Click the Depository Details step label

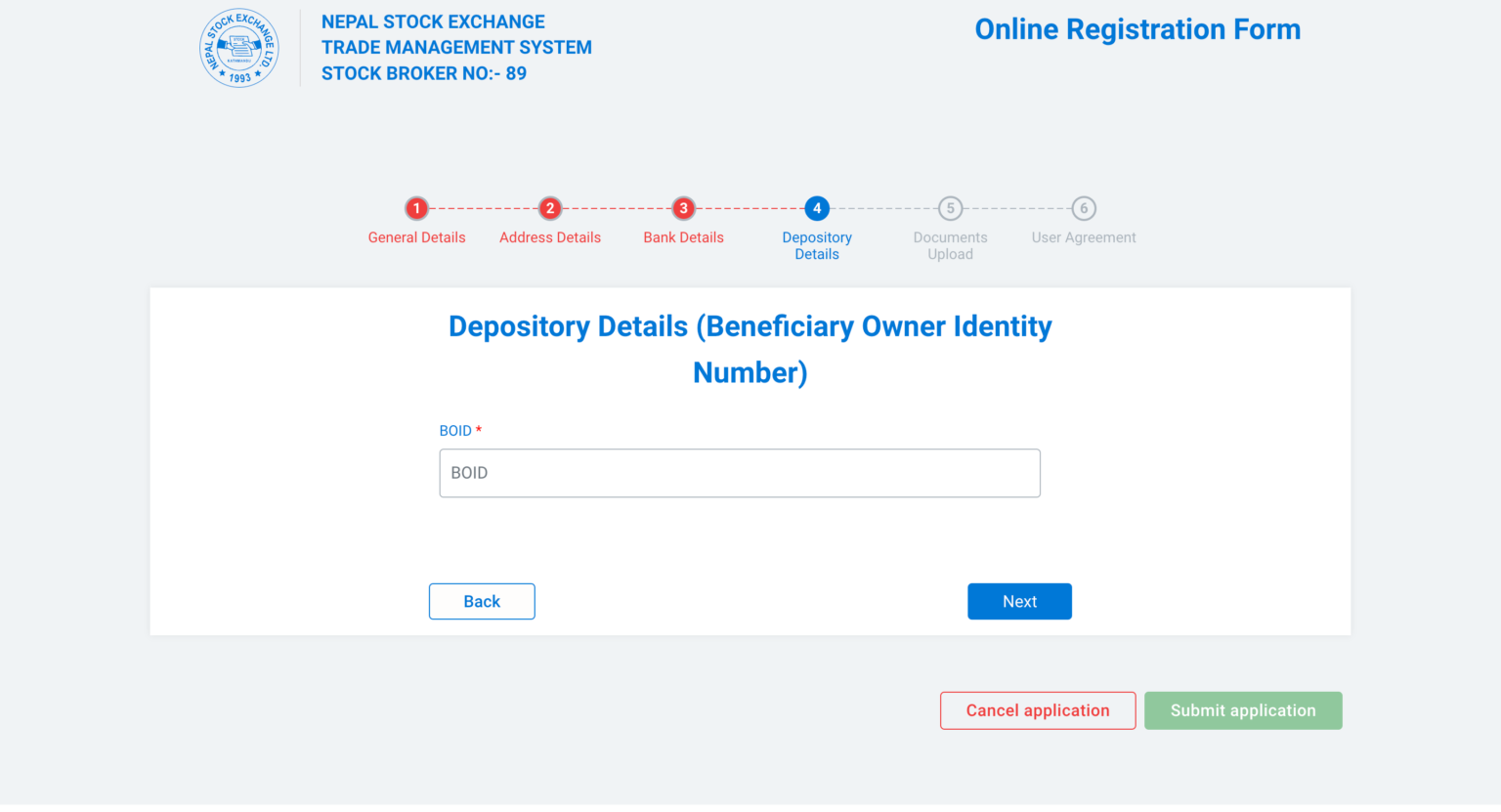pyautogui.click(x=817, y=245)
